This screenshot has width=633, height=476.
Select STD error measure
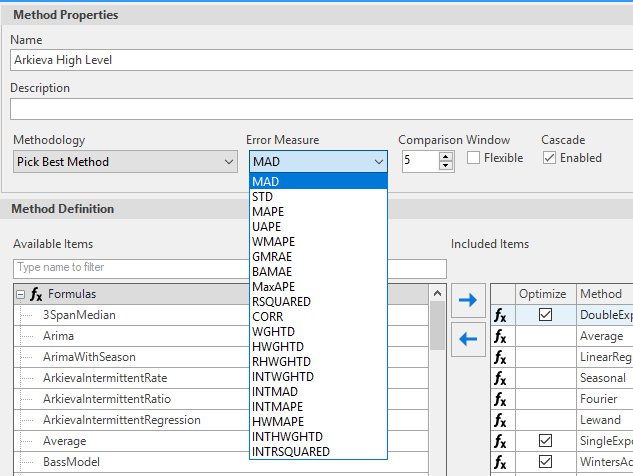319,197
